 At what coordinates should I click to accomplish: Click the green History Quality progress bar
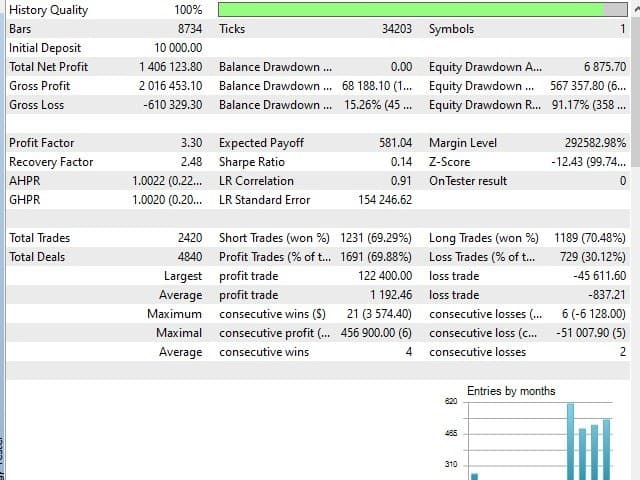410,10
